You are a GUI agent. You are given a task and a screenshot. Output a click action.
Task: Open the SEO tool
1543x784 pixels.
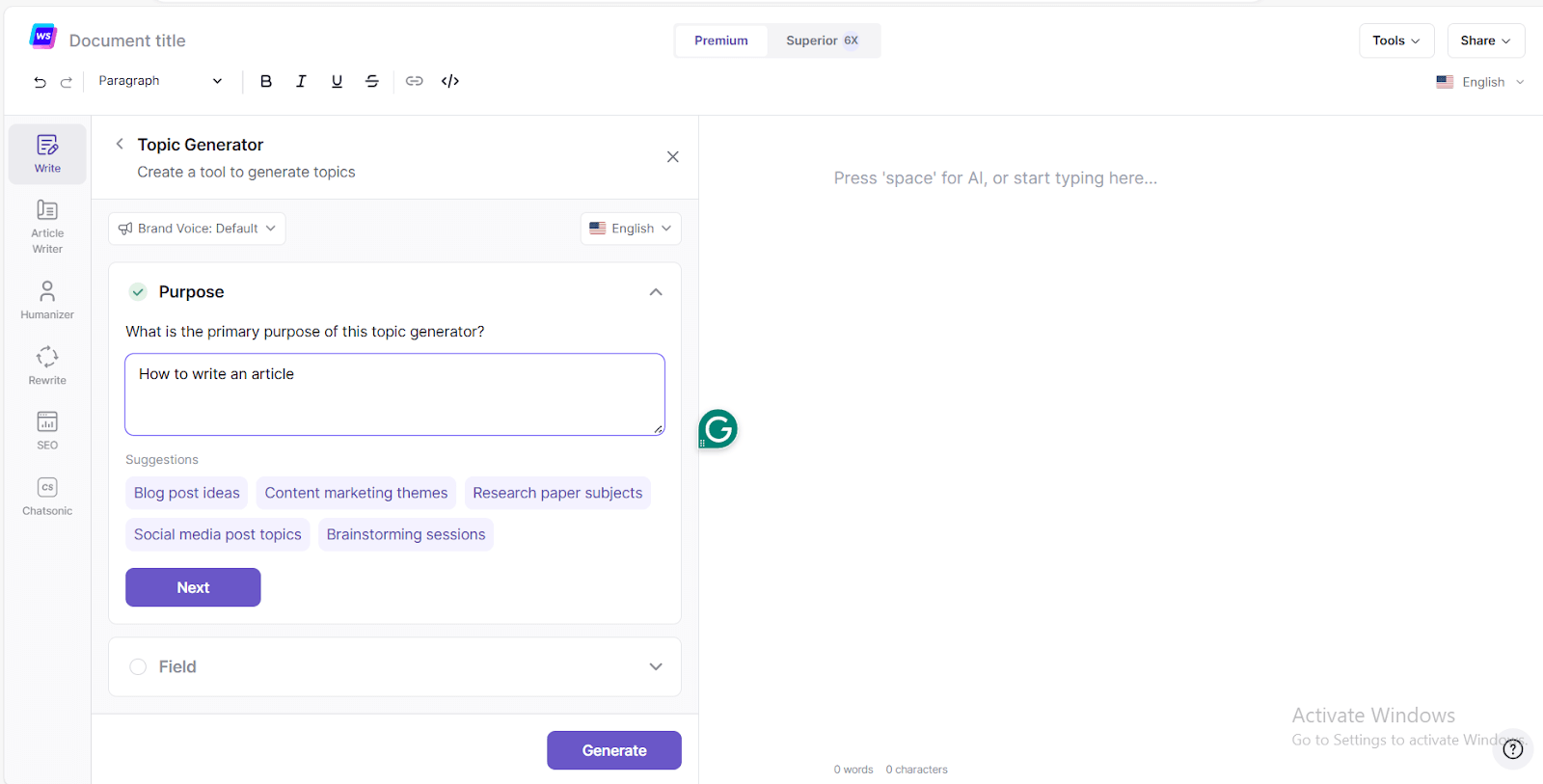coord(47,430)
